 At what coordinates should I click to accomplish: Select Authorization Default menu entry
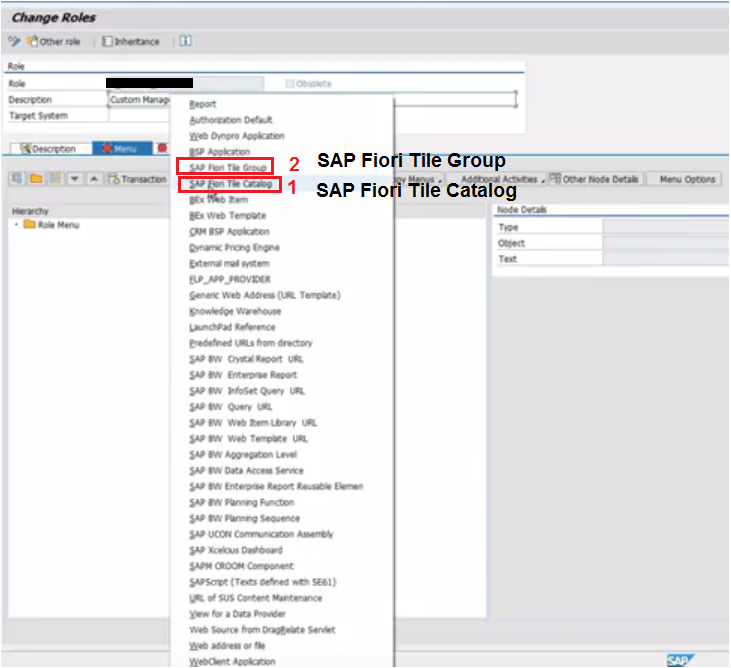[231, 120]
